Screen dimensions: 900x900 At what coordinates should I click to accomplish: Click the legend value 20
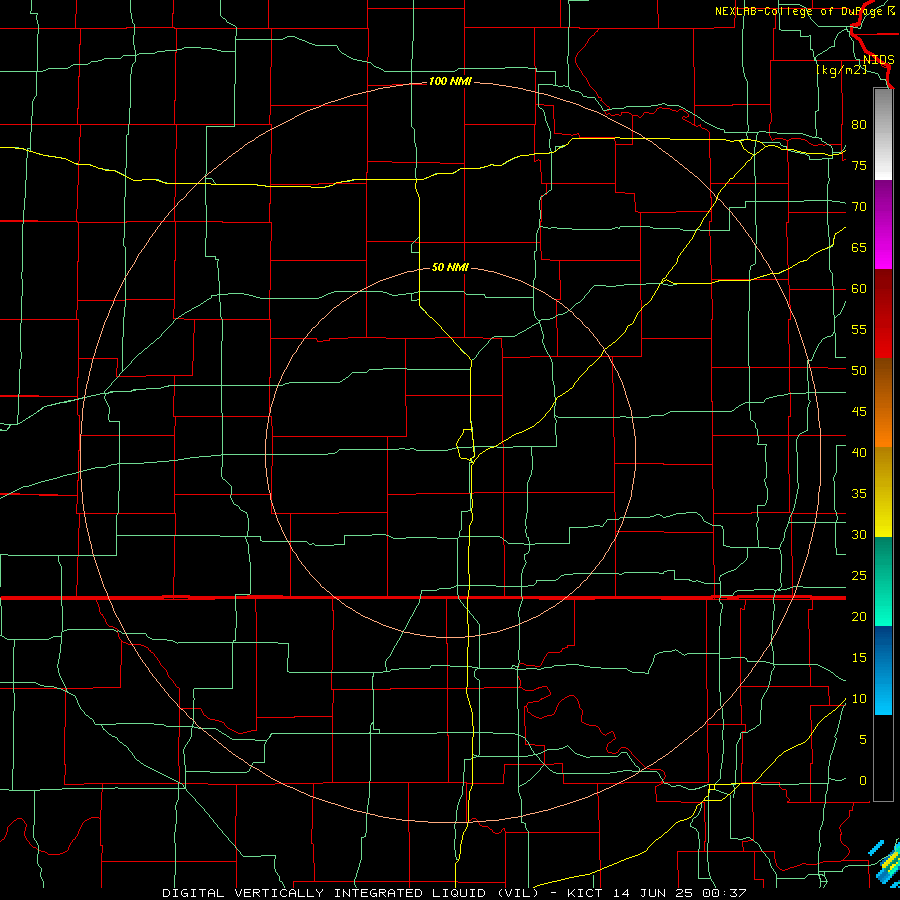(x=859, y=617)
